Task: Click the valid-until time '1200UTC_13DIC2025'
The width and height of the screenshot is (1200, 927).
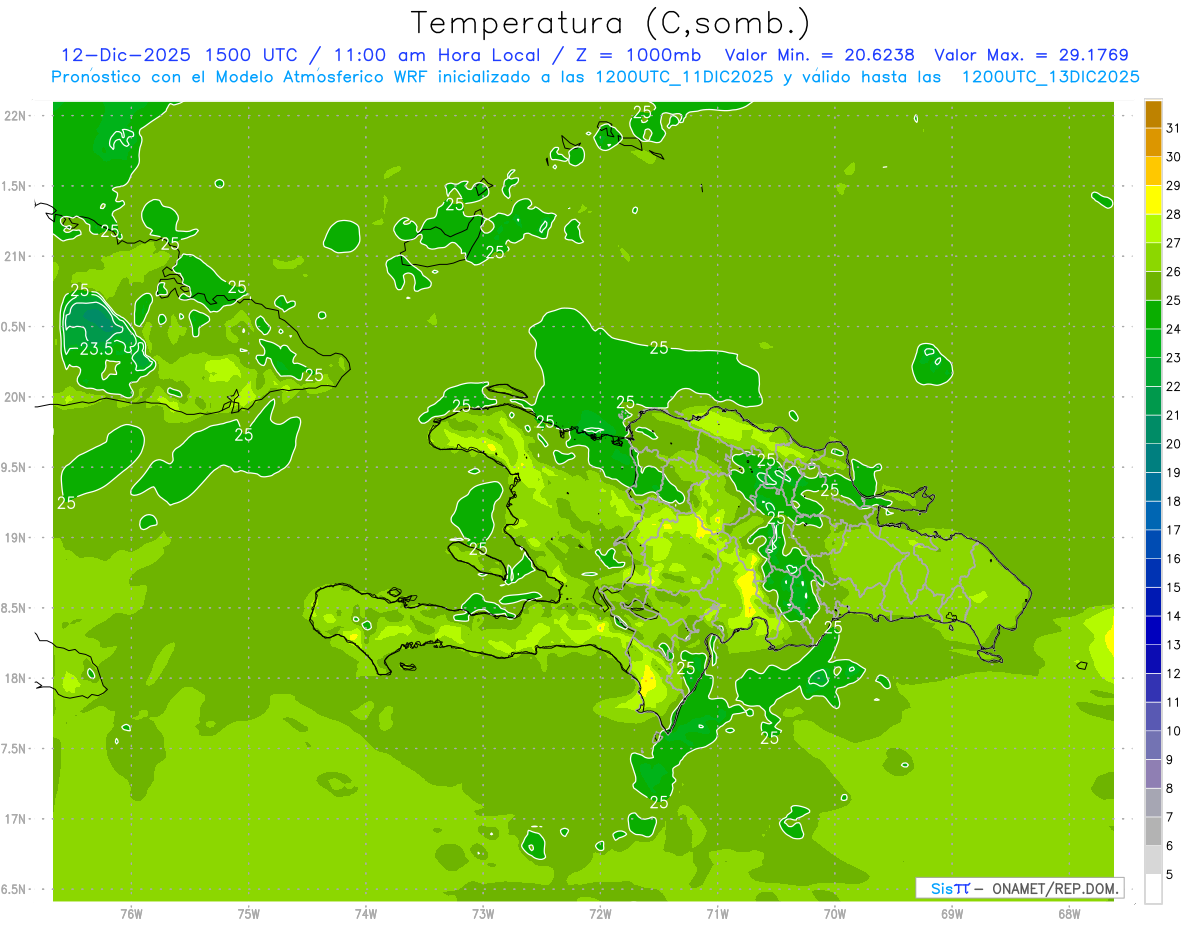Action: pos(1051,77)
